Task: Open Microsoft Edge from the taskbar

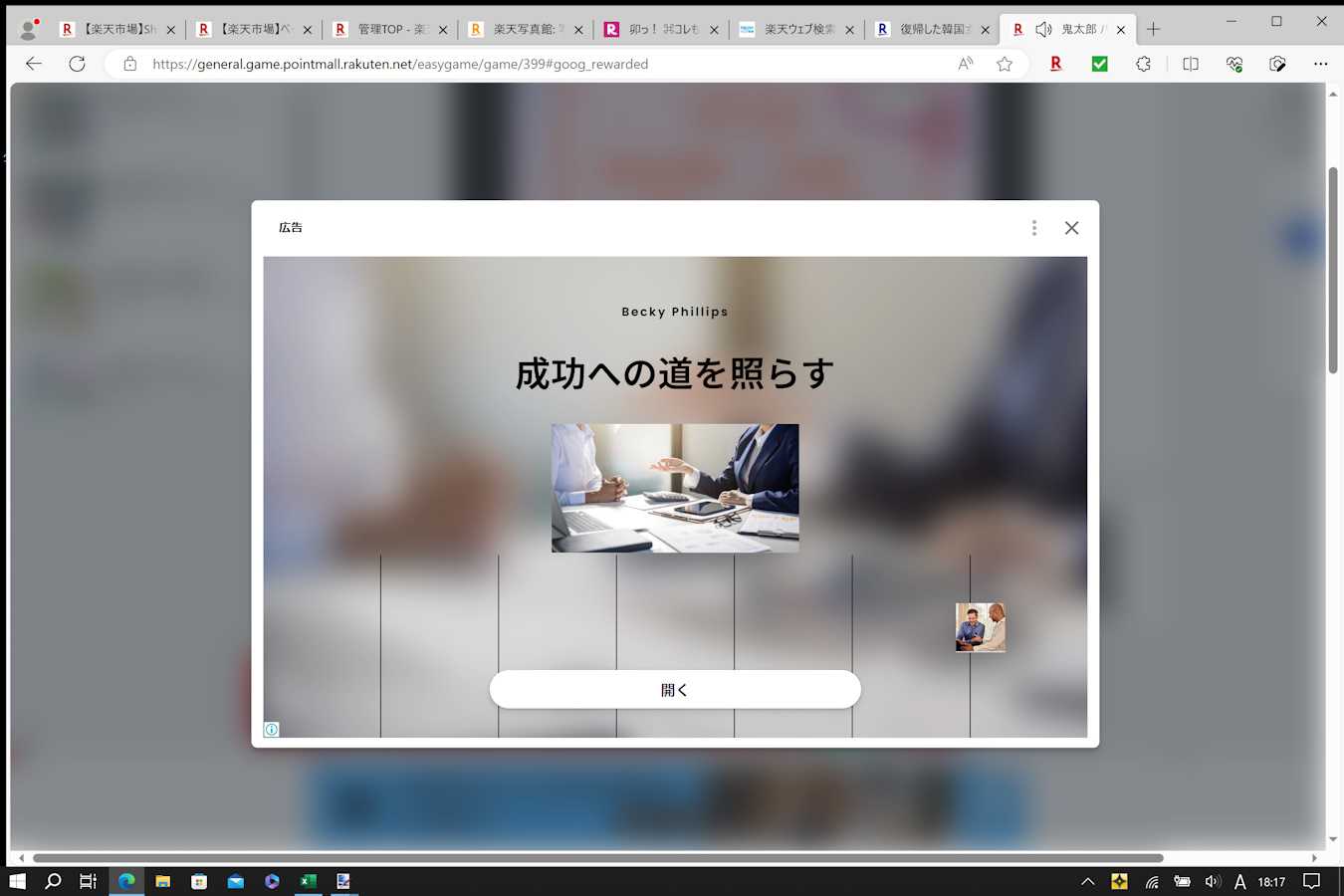Action: tap(126, 881)
